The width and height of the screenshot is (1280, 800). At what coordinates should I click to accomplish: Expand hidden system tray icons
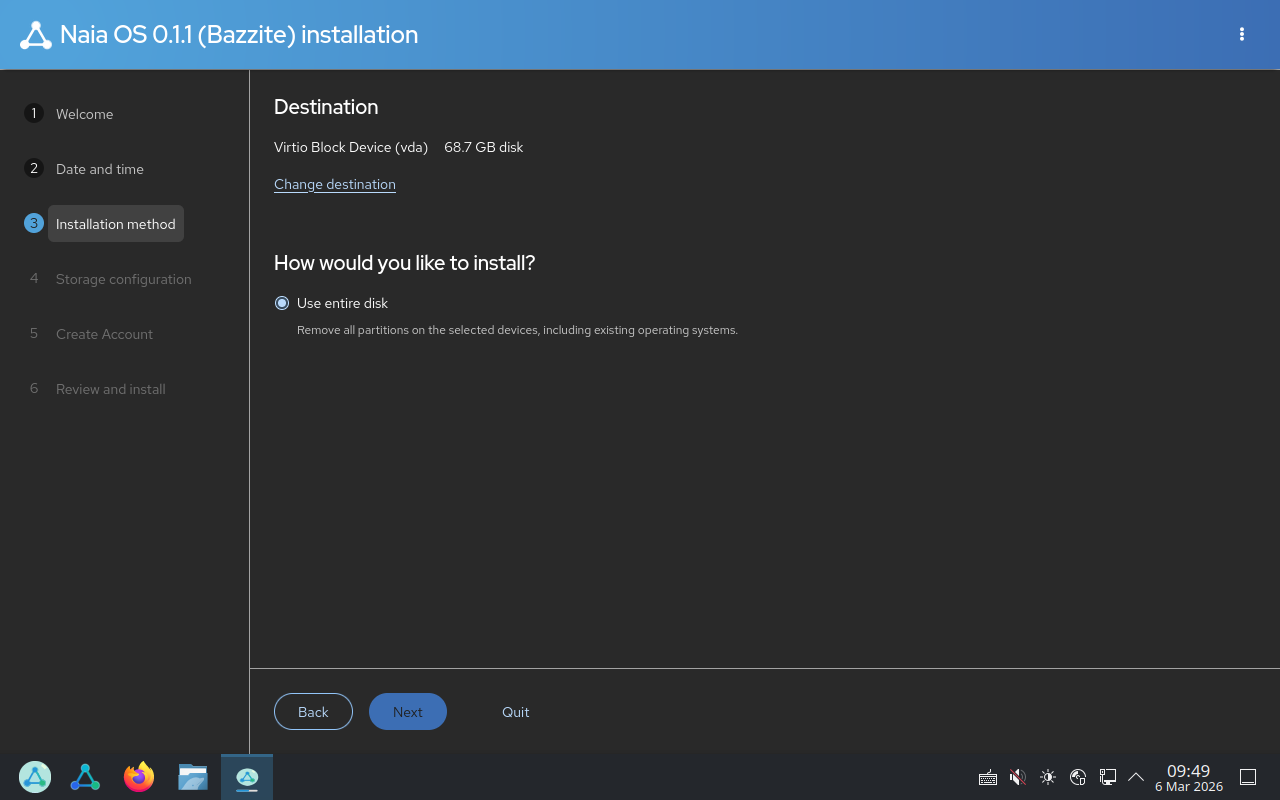tap(1136, 777)
